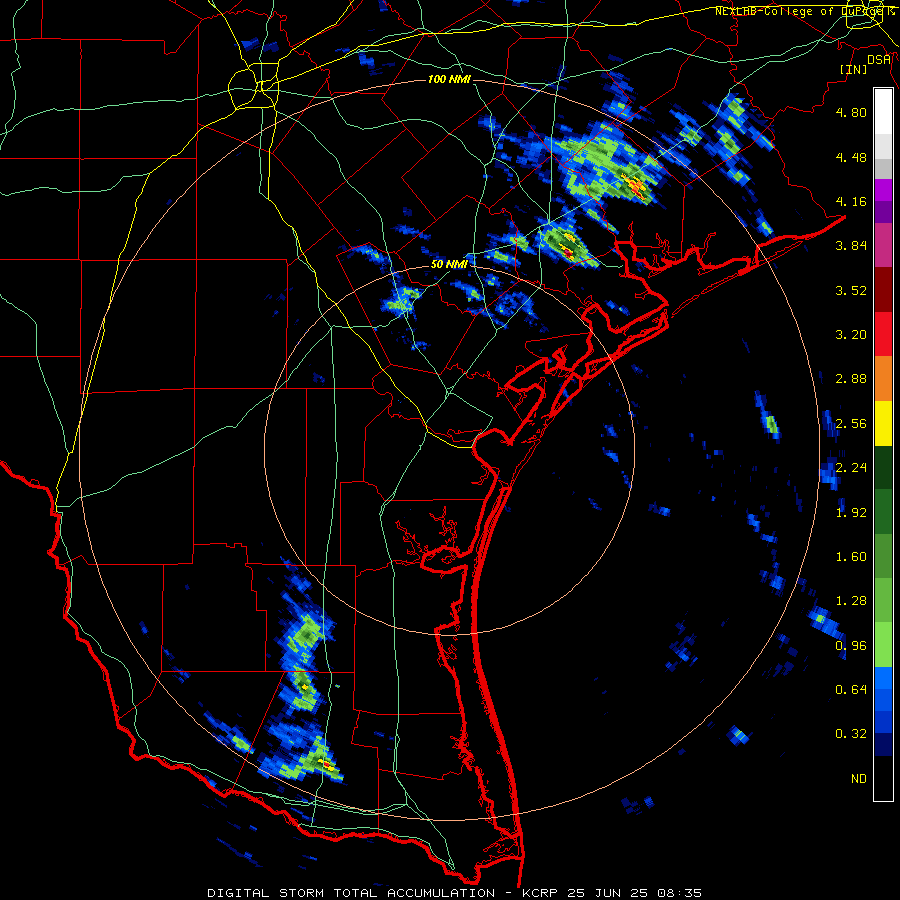Click the 3.84 legend value
The image size is (900, 900).
[851, 246]
